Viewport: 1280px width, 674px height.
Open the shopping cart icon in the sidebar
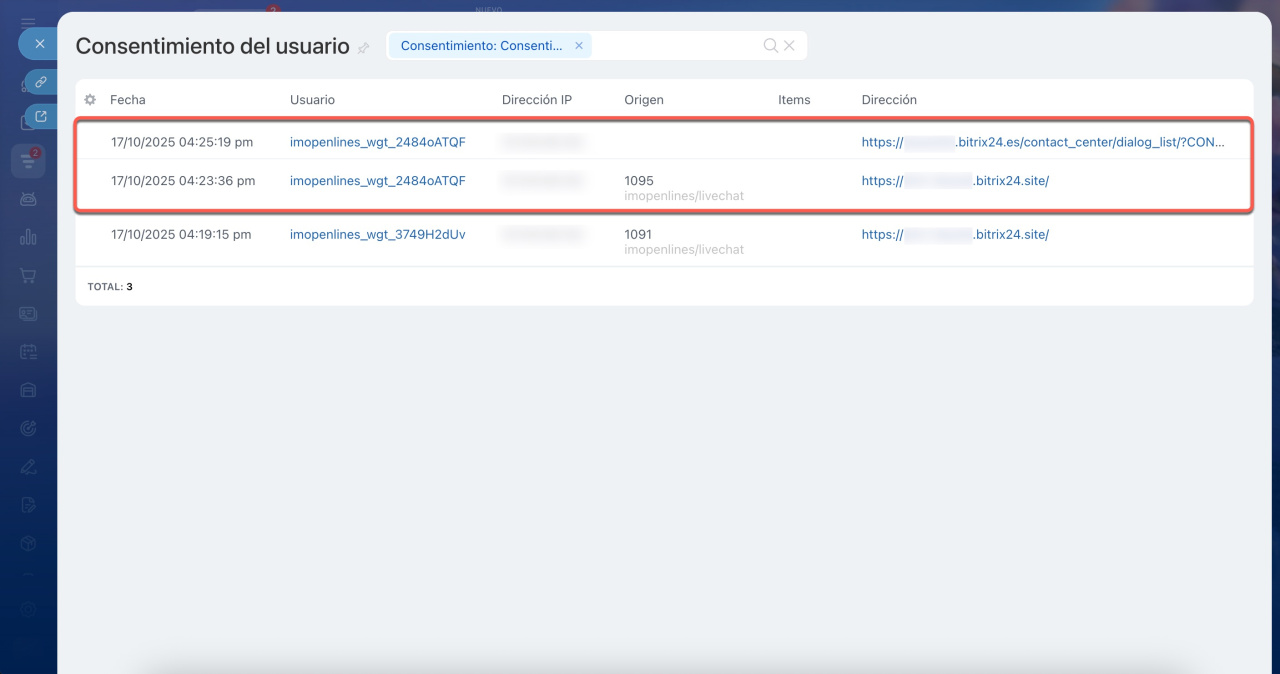pyautogui.click(x=28, y=275)
